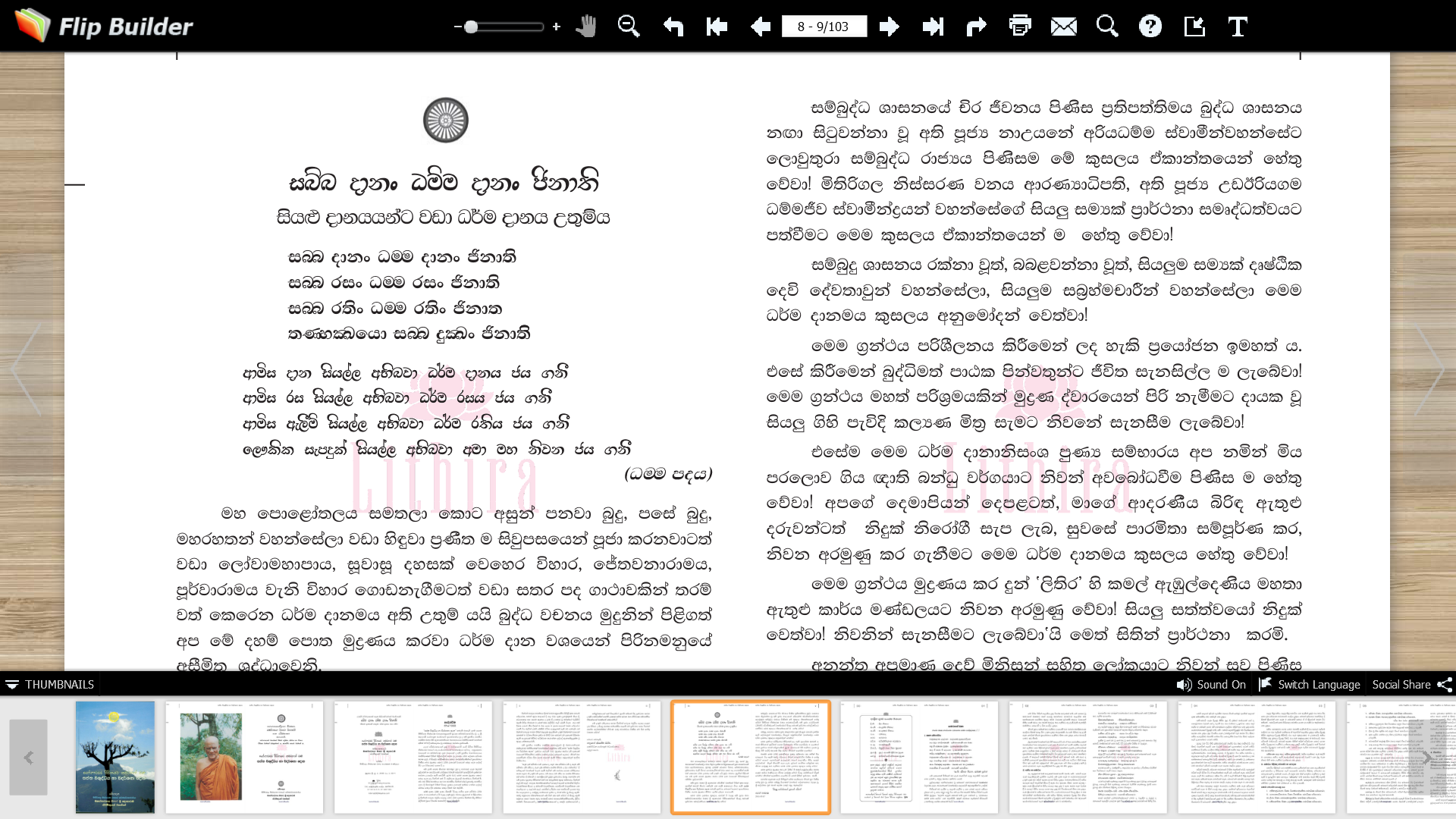Screen dimensions: 1456x819
Task: Open Social Share menu
Action: pos(1412,684)
